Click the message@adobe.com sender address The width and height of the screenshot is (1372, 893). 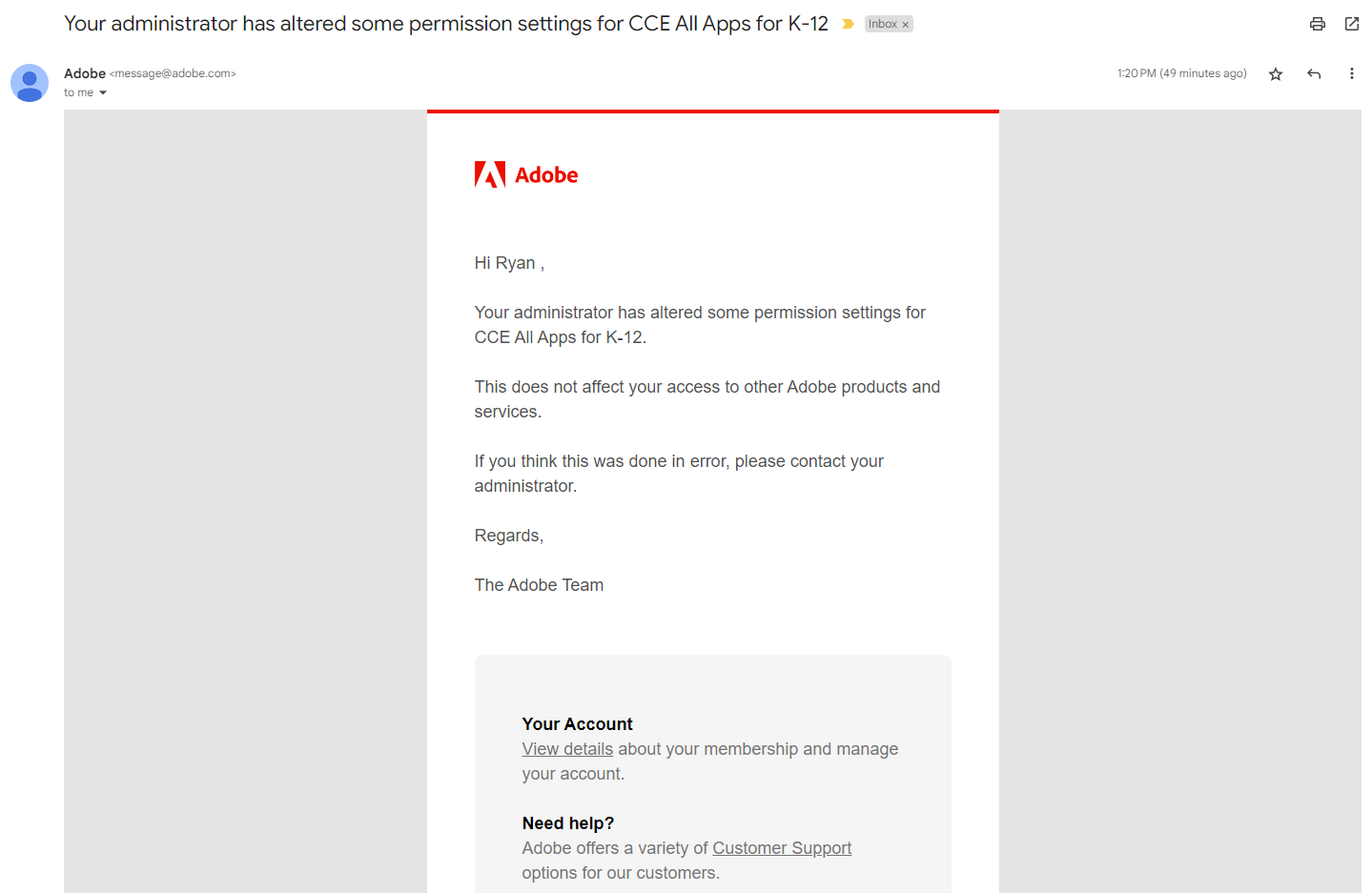point(173,73)
